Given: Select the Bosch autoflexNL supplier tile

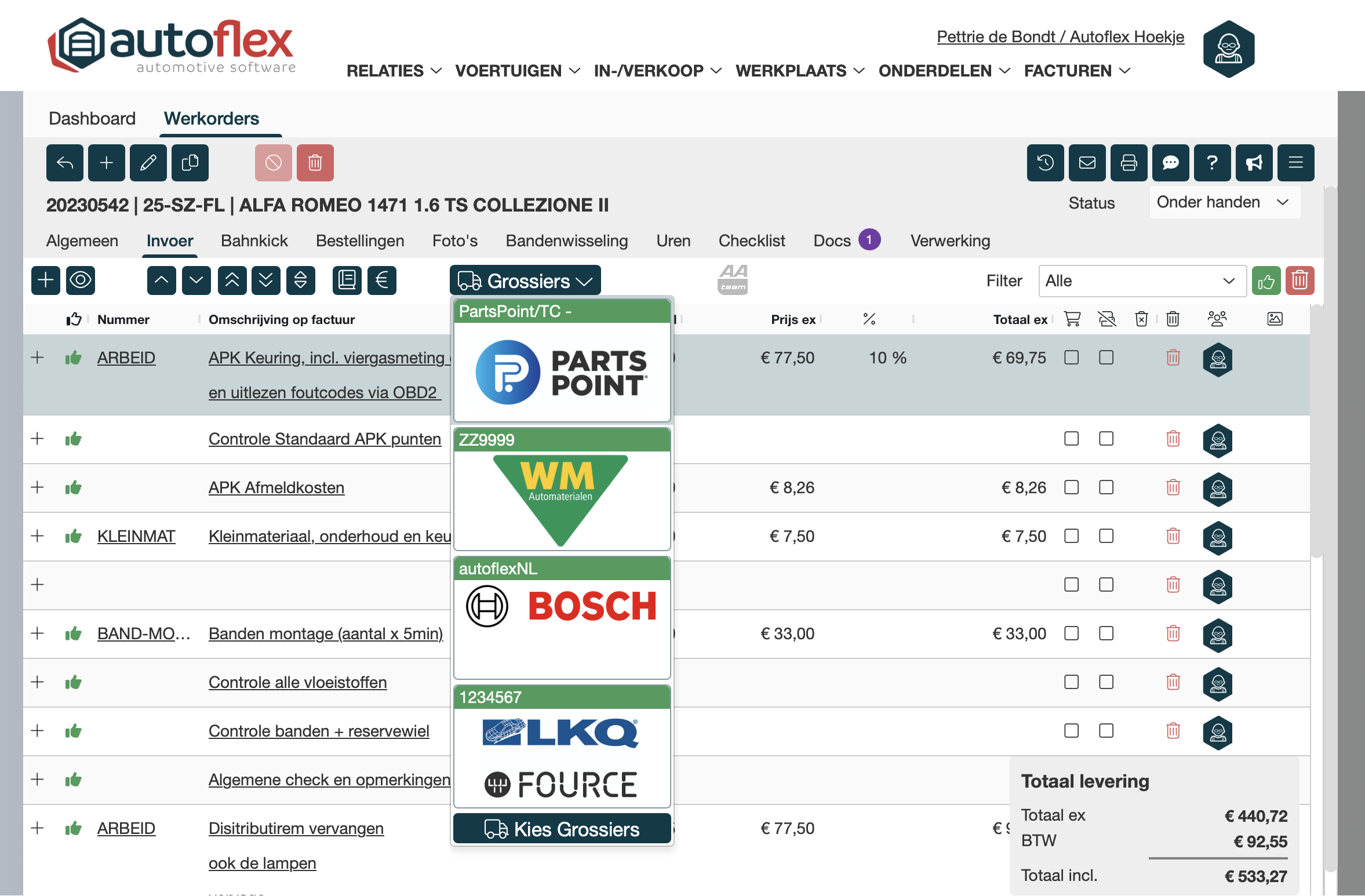Looking at the screenshot, I should click(562, 617).
